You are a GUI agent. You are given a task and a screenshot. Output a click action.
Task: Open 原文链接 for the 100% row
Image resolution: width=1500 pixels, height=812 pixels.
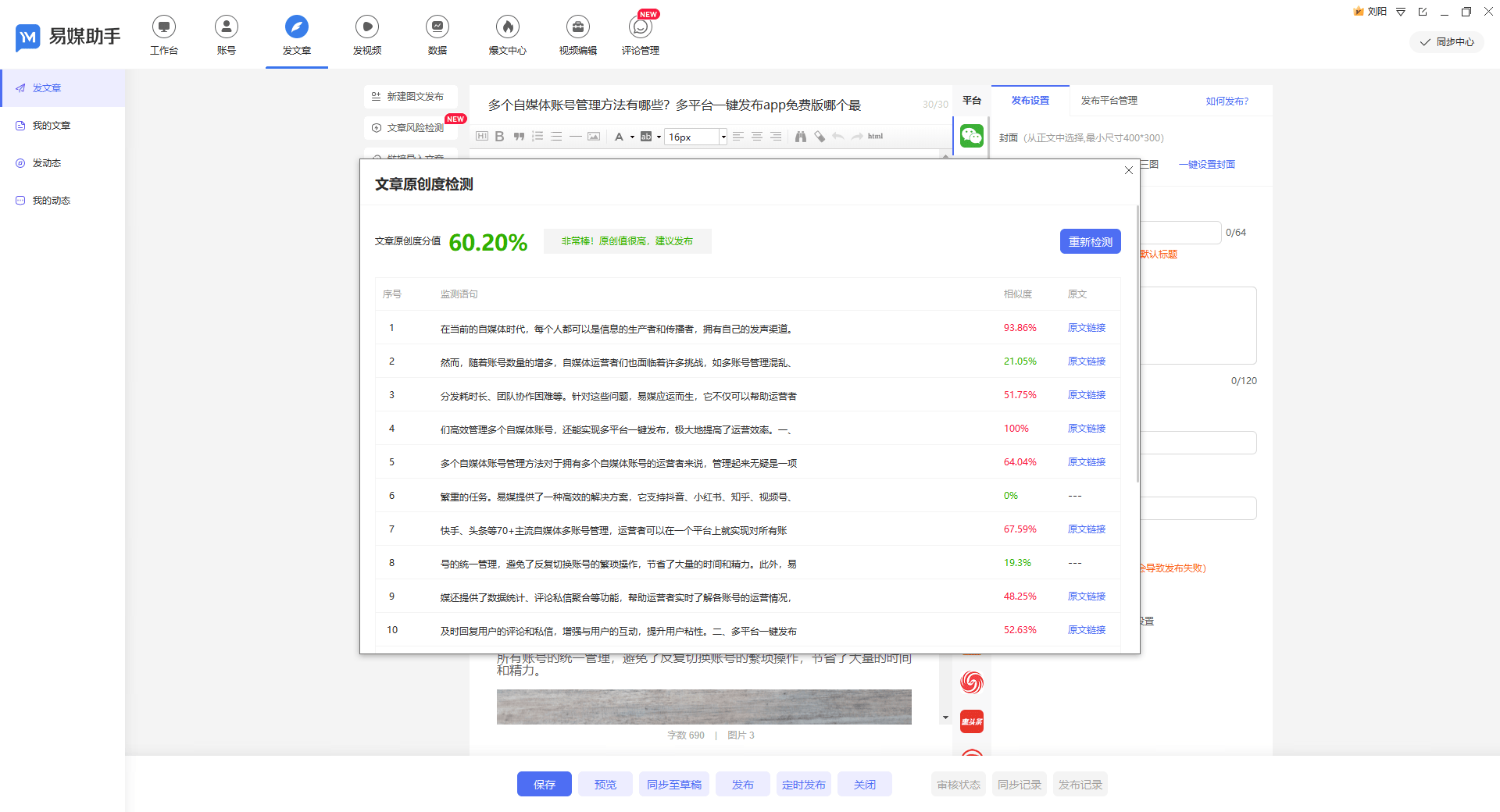[x=1087, y=429]
